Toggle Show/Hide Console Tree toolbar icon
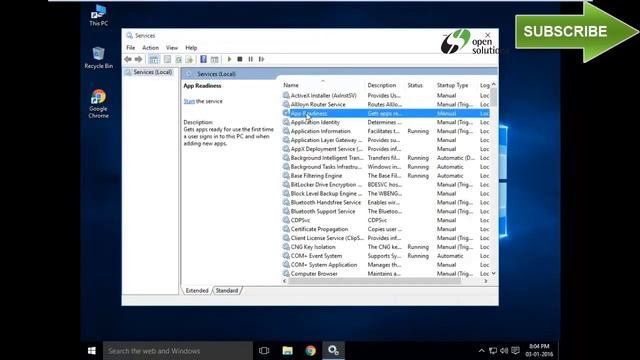This screenshot has height=360, width=640. click(154, 59)
